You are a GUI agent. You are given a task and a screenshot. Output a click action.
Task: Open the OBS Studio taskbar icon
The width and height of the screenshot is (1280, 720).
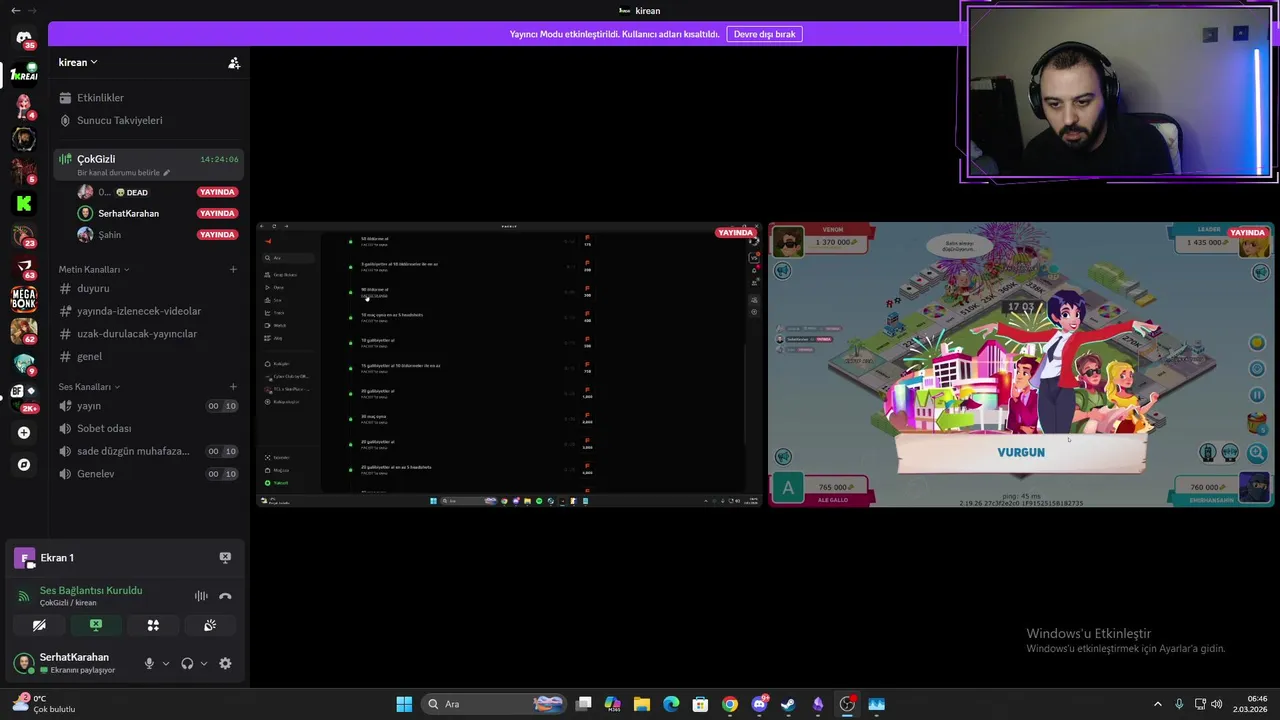tap(847, 704)
